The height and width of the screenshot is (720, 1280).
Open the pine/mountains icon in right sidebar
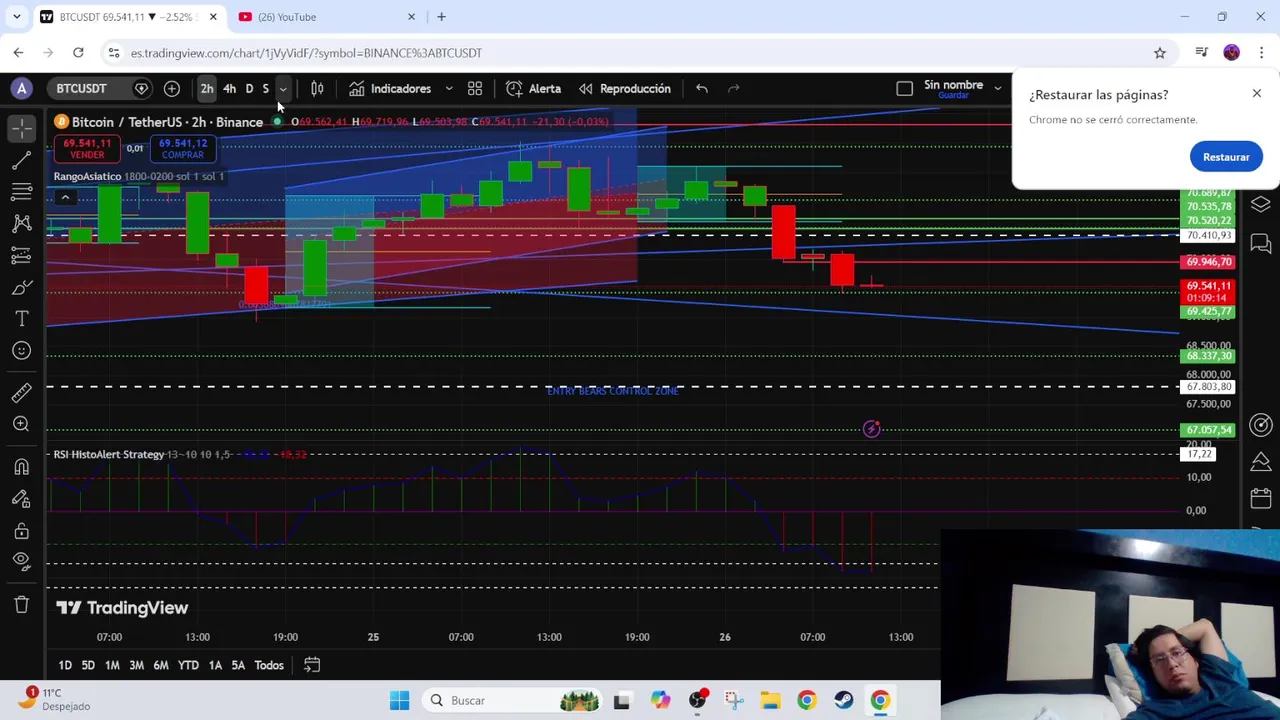(1260, 461)
